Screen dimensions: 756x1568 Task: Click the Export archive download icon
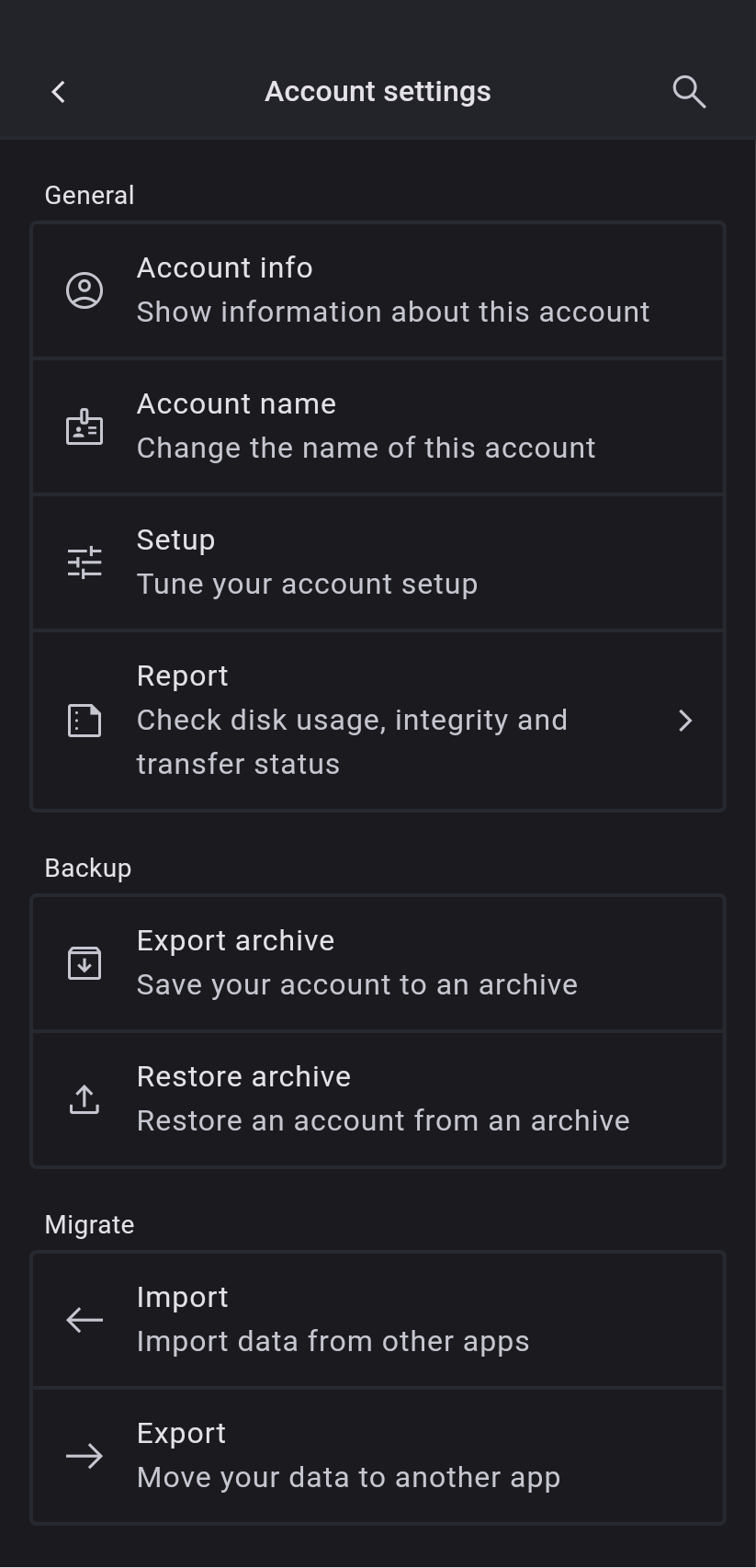click(x=85, y=963)
